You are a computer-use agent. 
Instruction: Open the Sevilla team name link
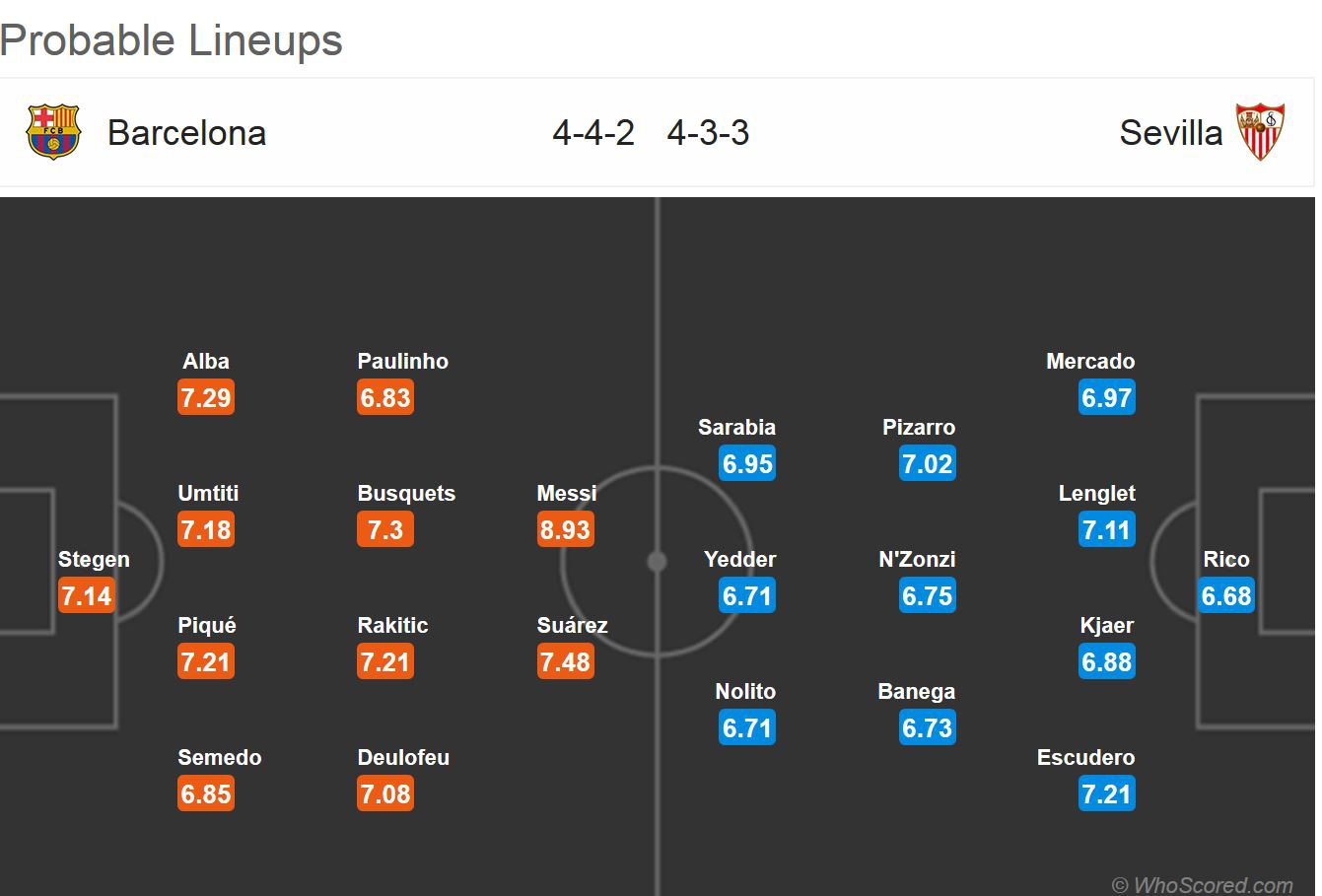point(1170,133)
